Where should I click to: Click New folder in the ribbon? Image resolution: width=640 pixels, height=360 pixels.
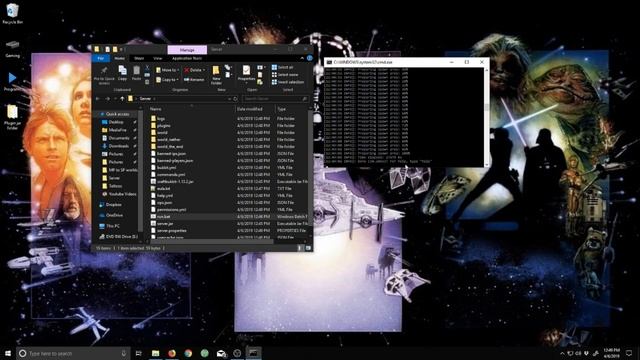pos(216,74)
